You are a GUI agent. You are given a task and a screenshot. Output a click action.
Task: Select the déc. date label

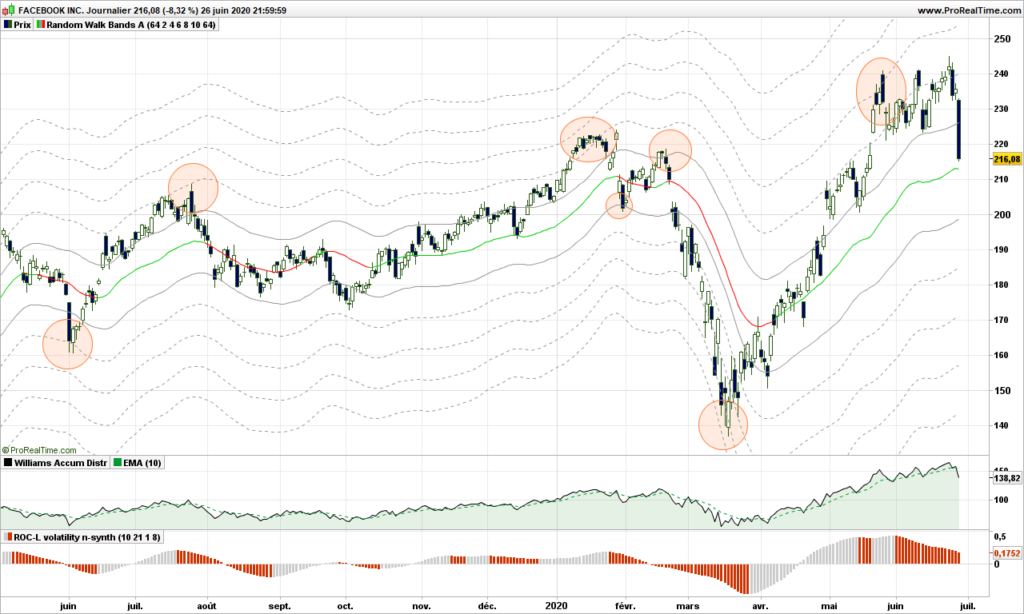click(488, 606)
